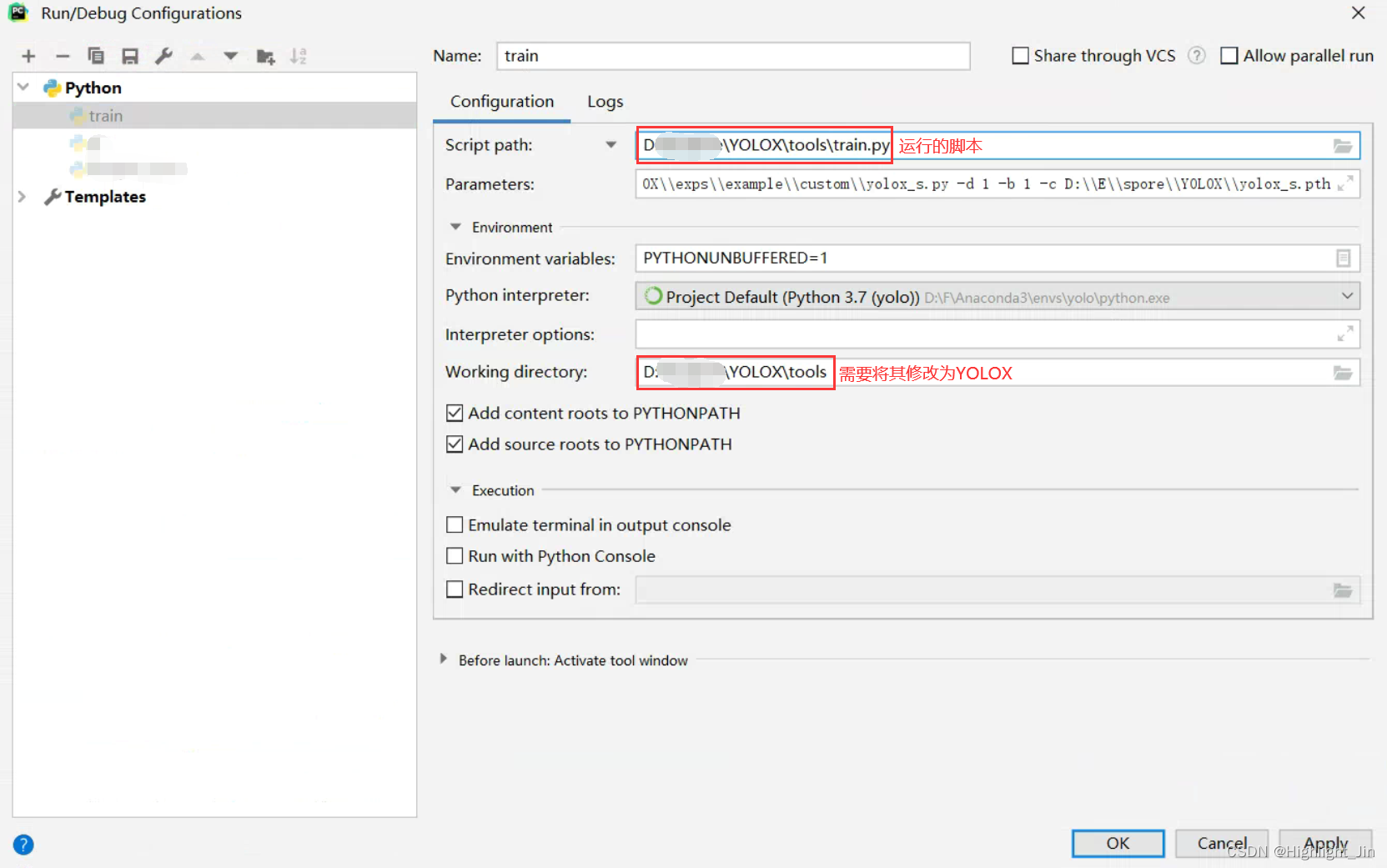
Task: Create a new configurations folder
Action: [x=265, y=56]
